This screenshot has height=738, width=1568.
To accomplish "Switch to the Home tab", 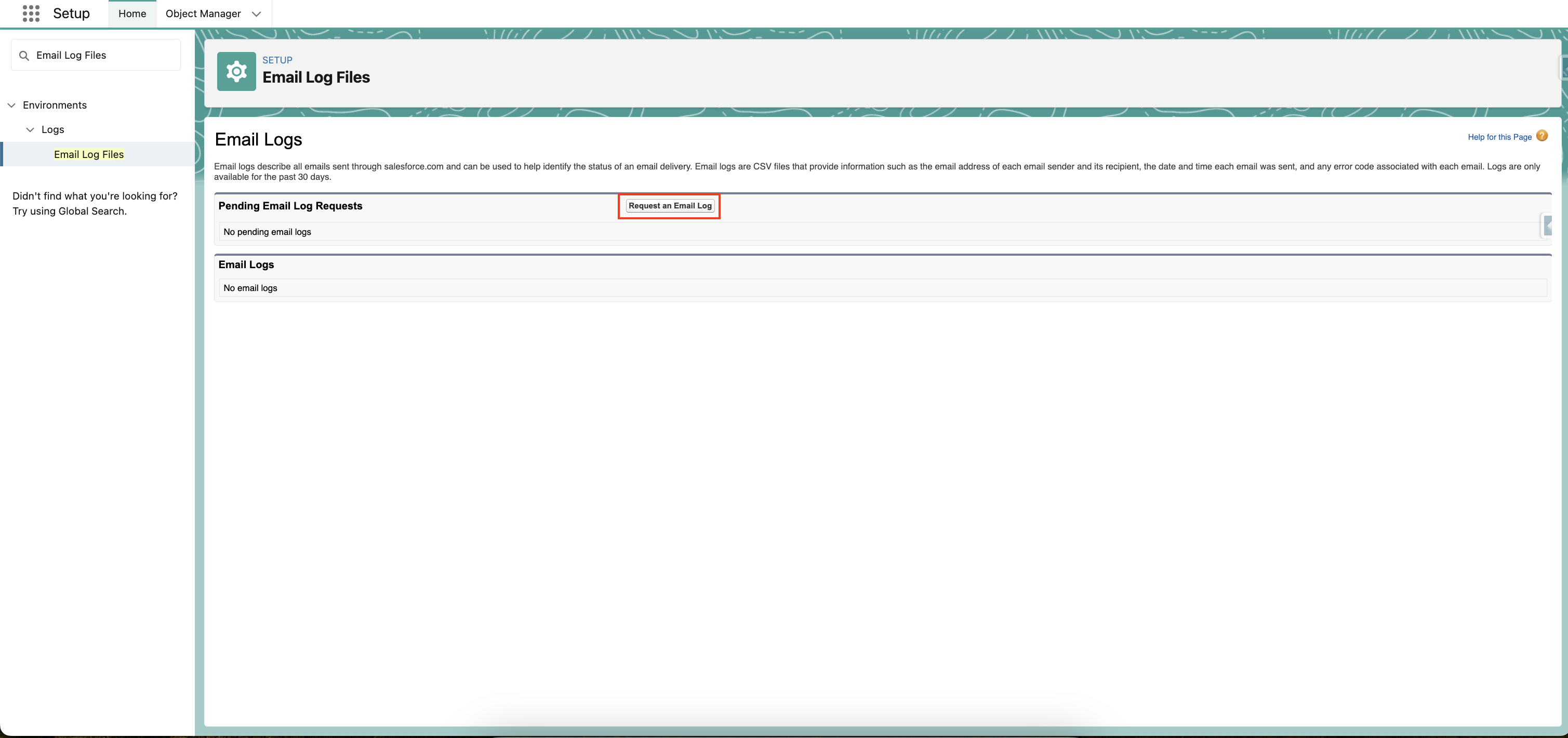I will pos(132,13).
